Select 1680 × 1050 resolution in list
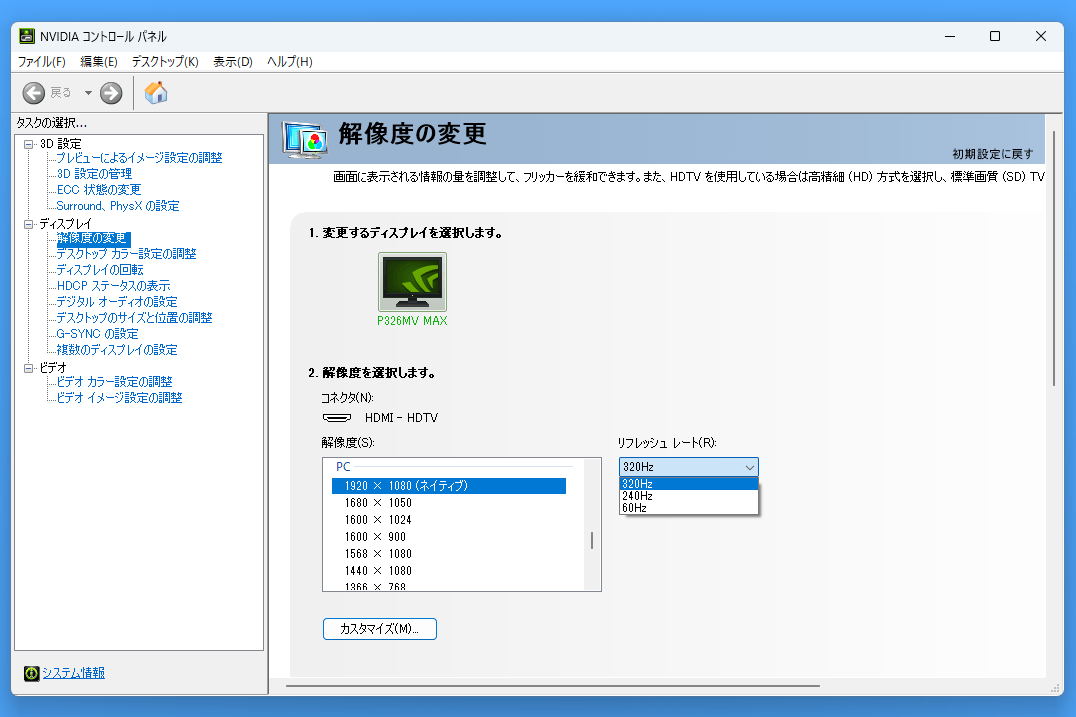 [378, 503]
